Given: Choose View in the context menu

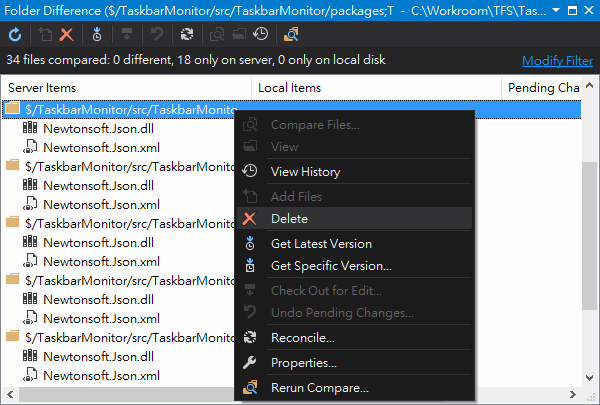Looking at the screenshot, I should (x=354, y=147).
